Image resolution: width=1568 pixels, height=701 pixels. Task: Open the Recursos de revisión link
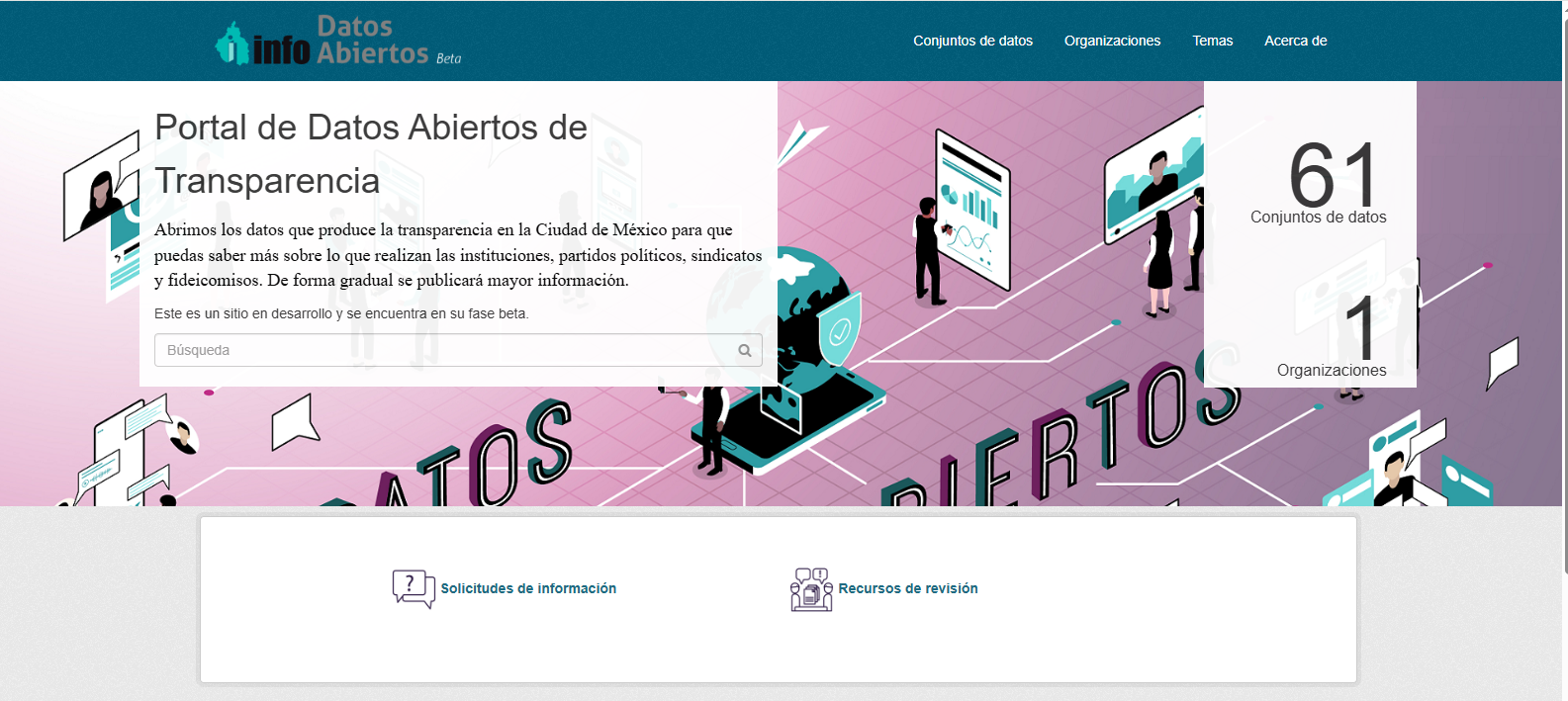point(907,588)
